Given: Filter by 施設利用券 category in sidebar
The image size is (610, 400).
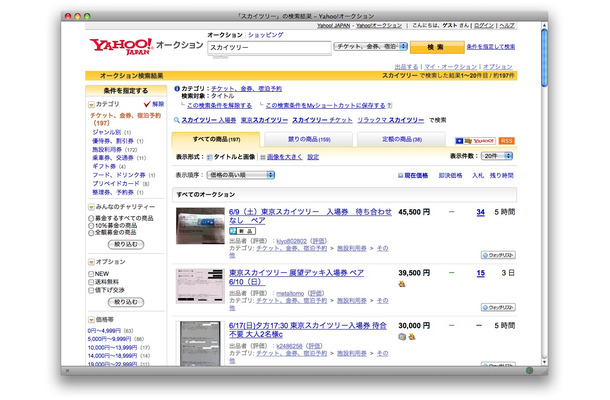Looking at the screenshot, I should [107, 149].
